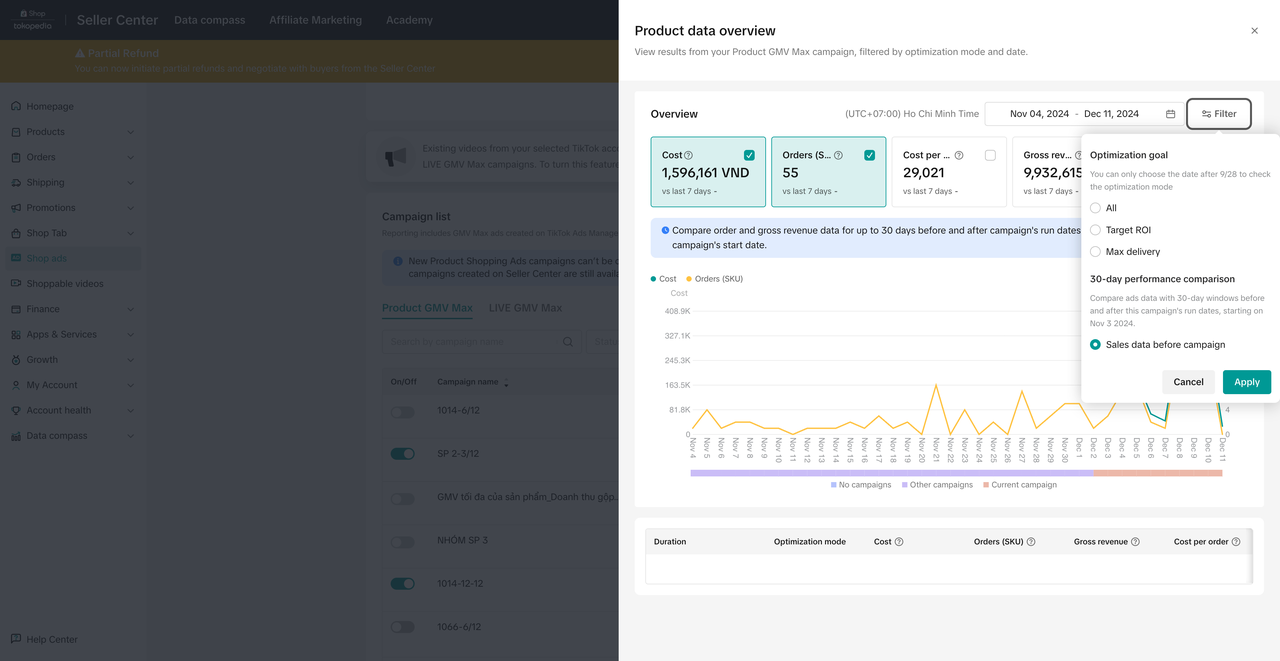
Task: Click Help Center icon in sidebar
Action: pyautogui.click(x=16, y=639)
